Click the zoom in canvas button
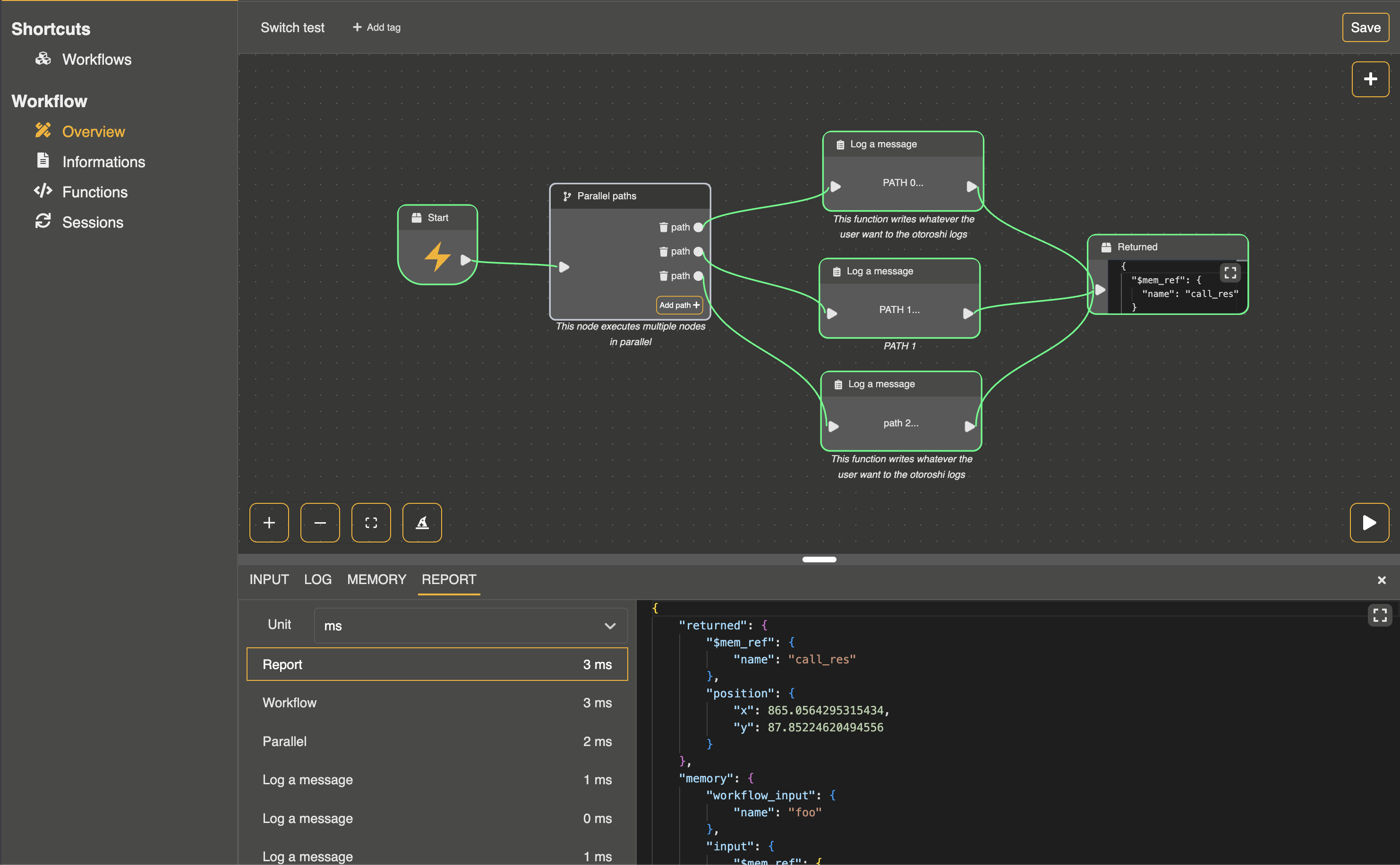 coord(269,522)
